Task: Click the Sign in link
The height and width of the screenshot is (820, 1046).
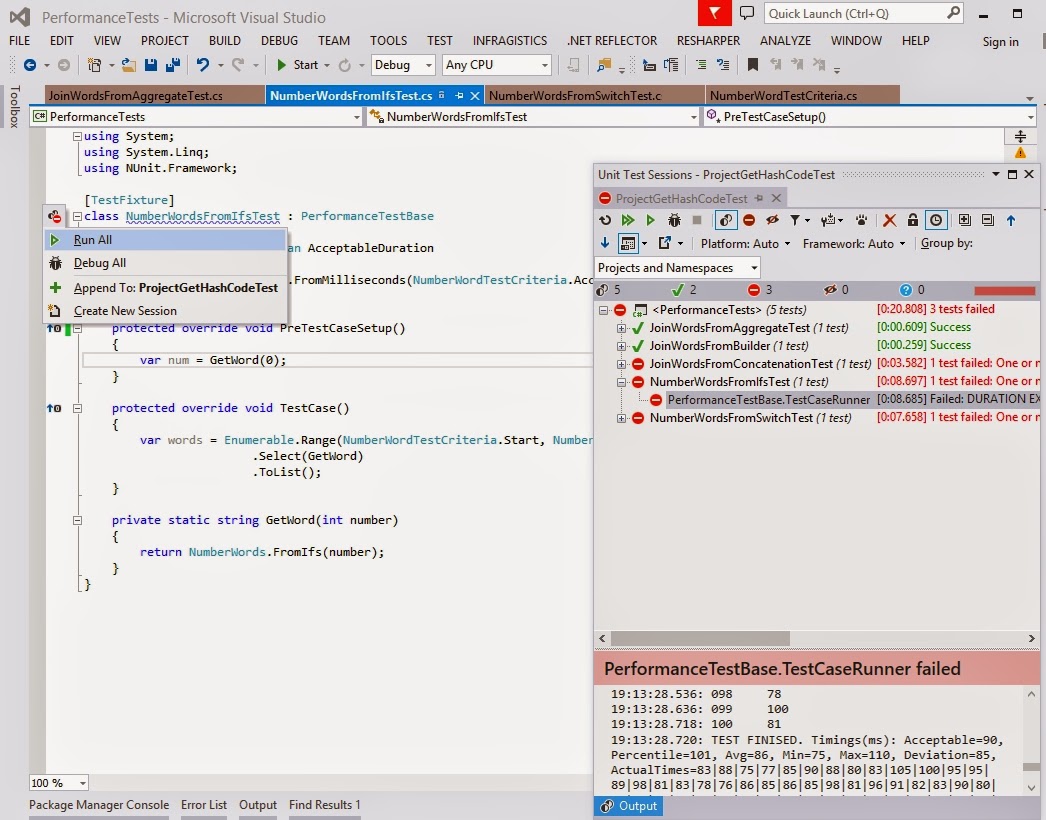Action: click(1000, 41)
